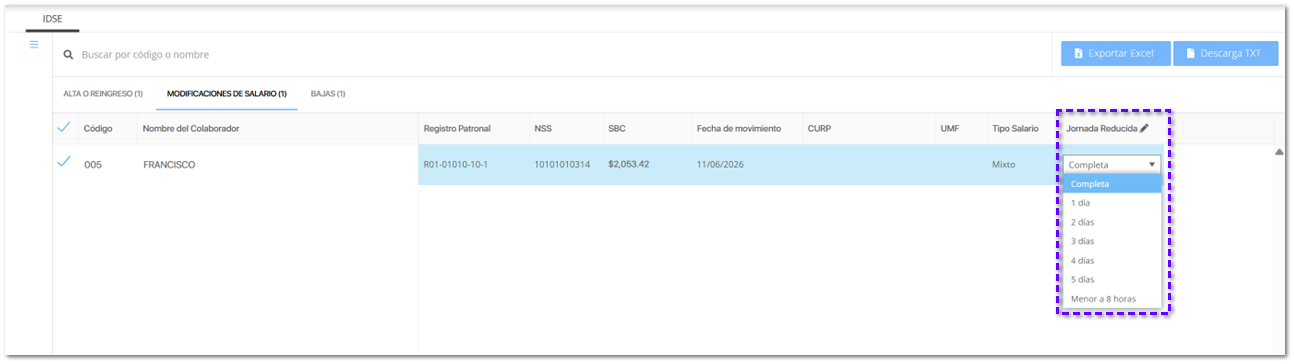The image size is (1294, 364).
Task: Click the Código column header
Action: 98,129
